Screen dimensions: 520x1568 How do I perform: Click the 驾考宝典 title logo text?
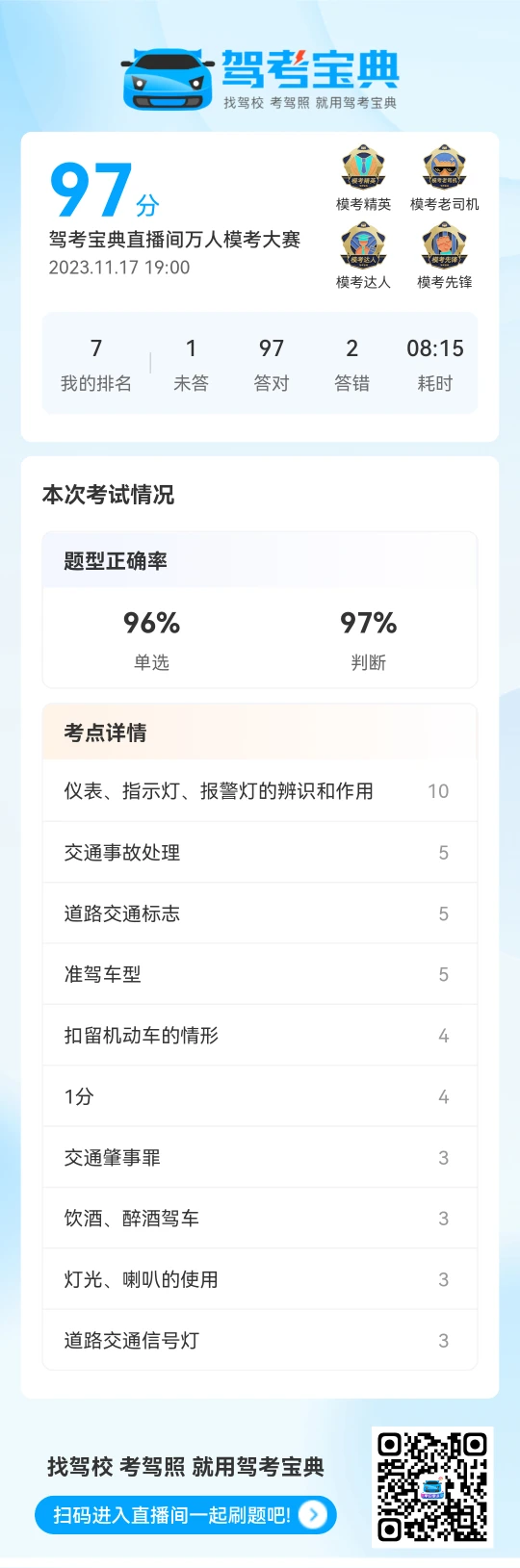310,68
